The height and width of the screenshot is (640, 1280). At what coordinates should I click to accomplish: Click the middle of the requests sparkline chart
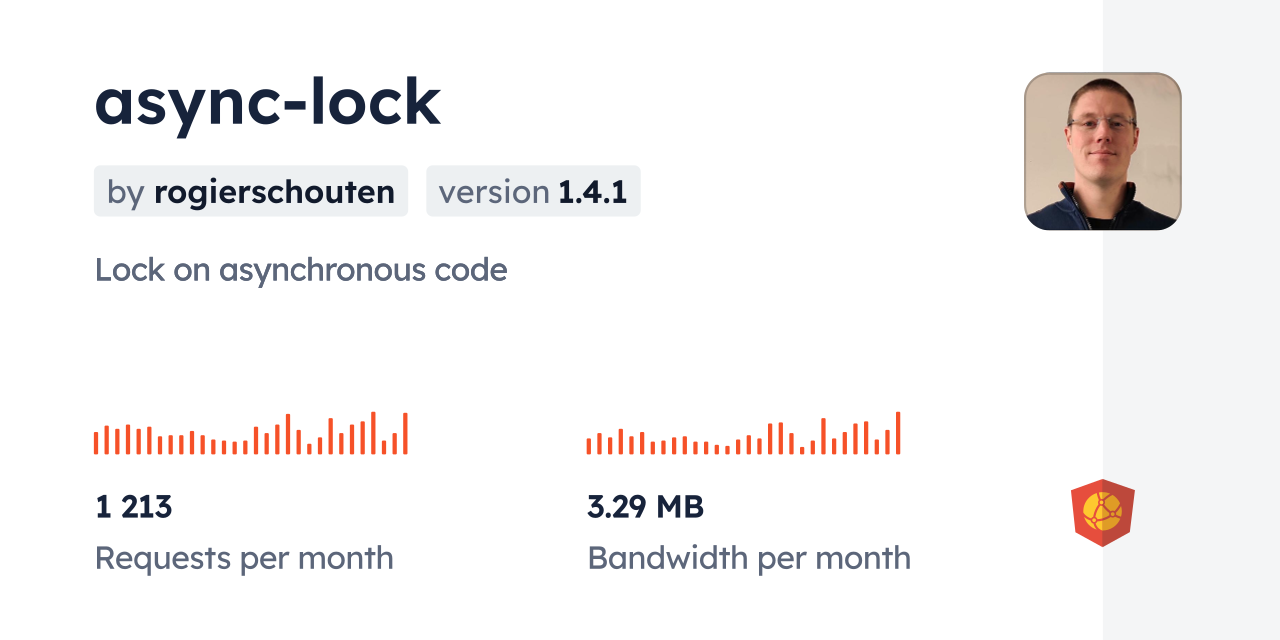pyautogui.click(x=250, y=435)
